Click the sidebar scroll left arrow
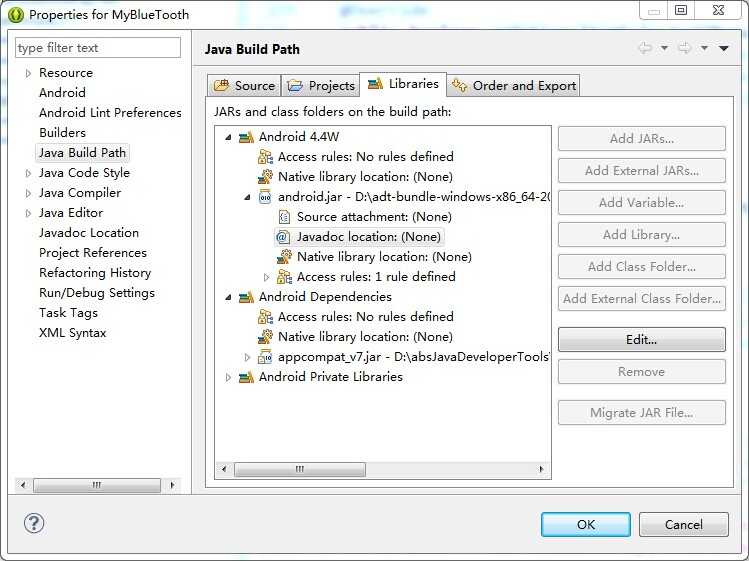Viewport: 749px width, 561px height. click(x=22, y=485)
